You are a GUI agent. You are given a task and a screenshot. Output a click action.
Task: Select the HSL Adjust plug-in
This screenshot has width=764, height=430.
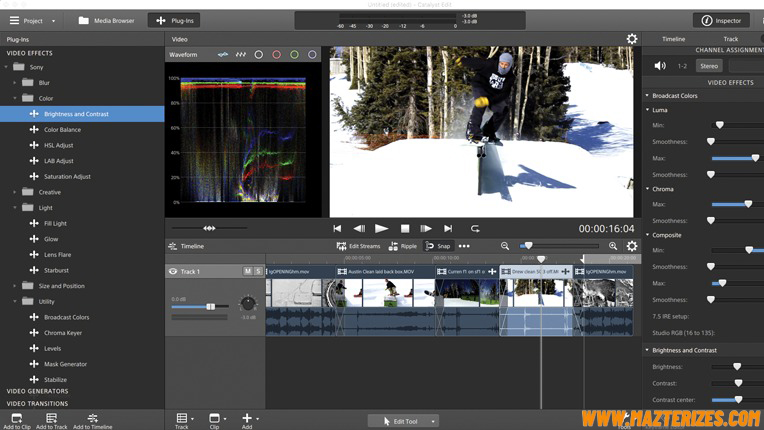pos(58,145)
